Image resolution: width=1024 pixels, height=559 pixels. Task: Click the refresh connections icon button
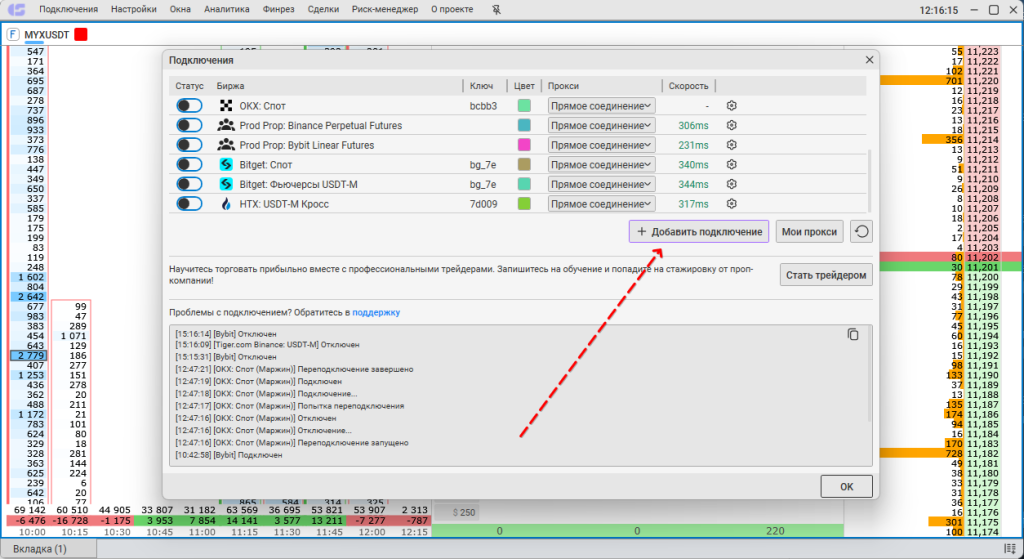click(861, 232)
